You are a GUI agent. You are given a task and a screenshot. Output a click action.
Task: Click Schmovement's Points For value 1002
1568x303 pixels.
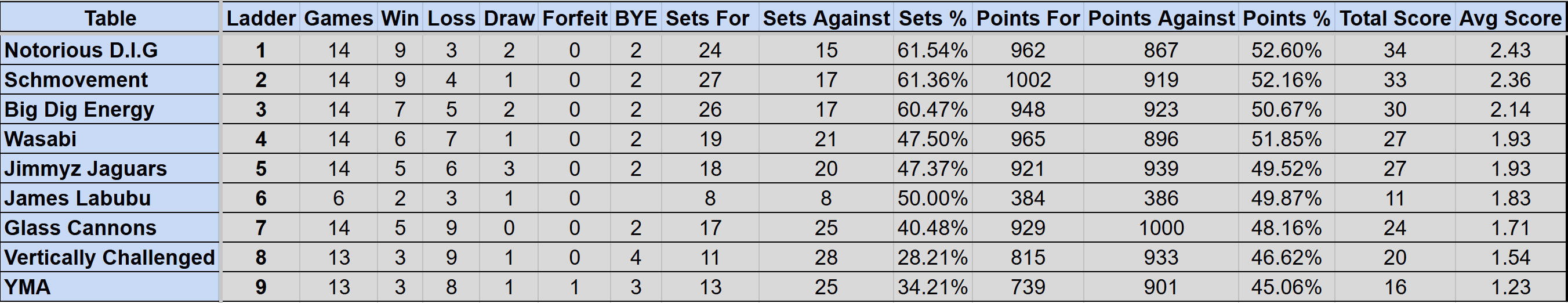pos(1028,80)
